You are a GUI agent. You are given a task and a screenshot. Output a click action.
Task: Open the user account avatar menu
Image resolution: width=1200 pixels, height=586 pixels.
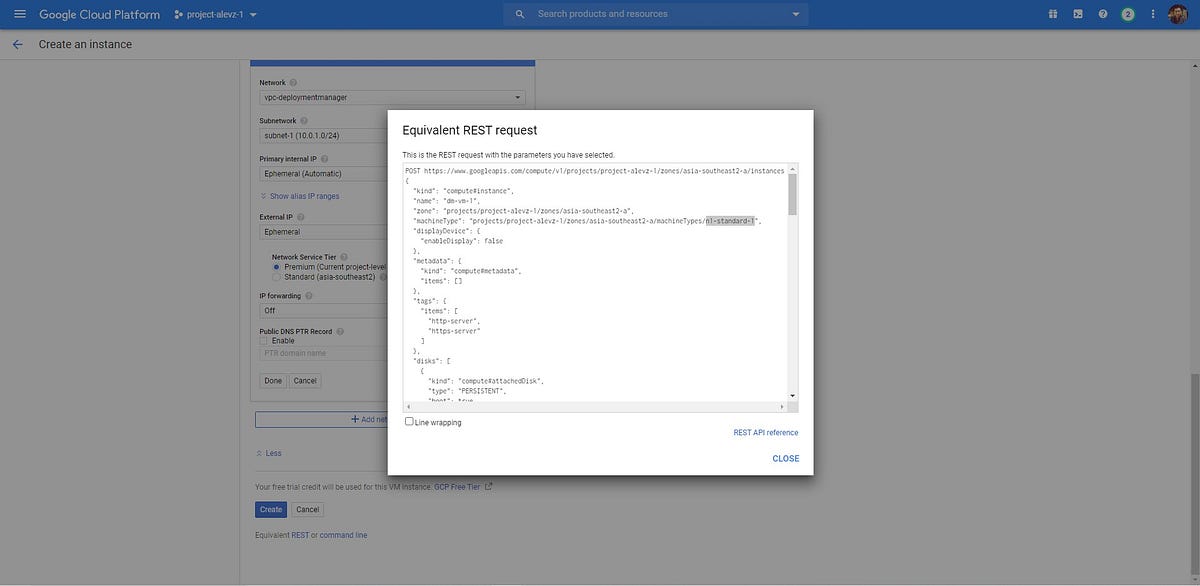tap(1180, 14)
